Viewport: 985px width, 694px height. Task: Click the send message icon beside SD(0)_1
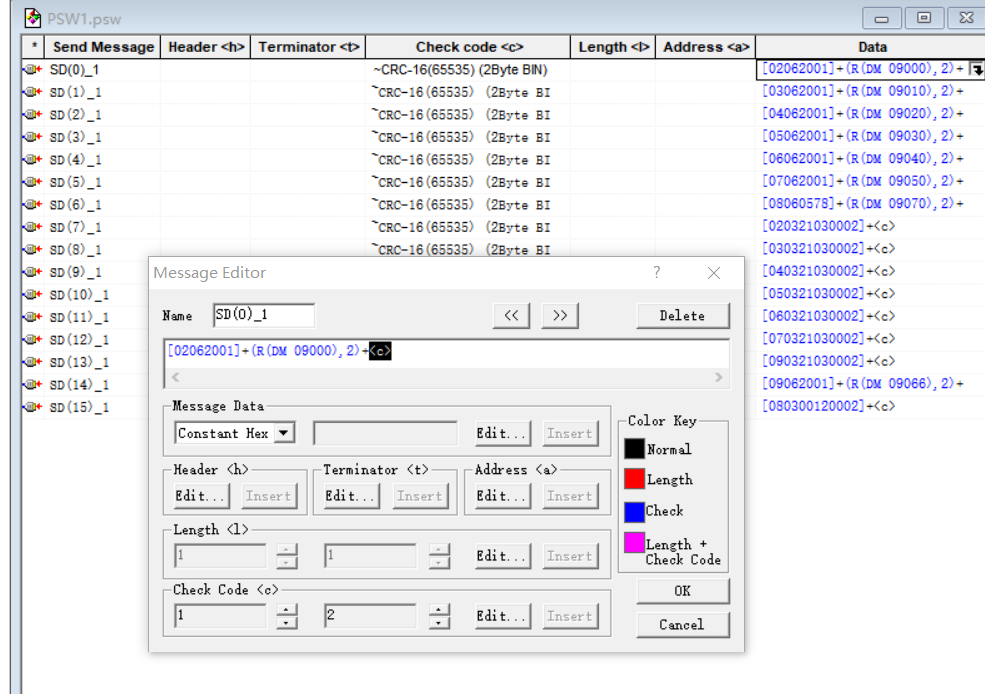click(33, 70)
